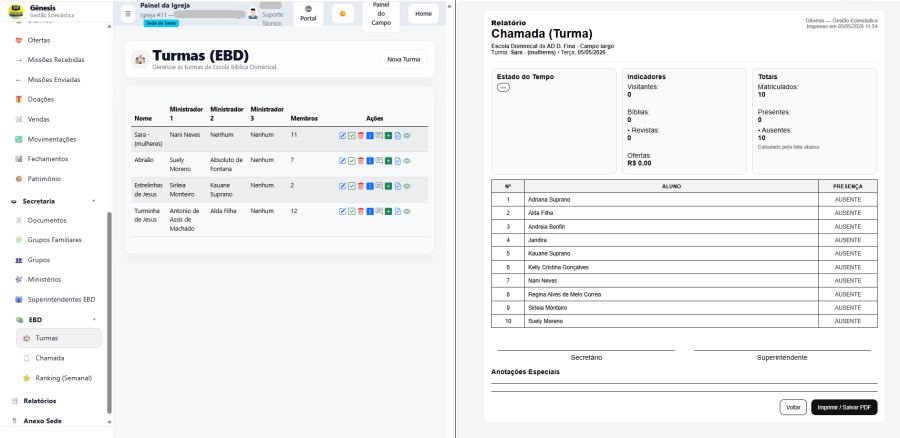Open Missões Recebidas in the sidebar
The height and width of the screenshot is (438, 900).
[56, 60]
